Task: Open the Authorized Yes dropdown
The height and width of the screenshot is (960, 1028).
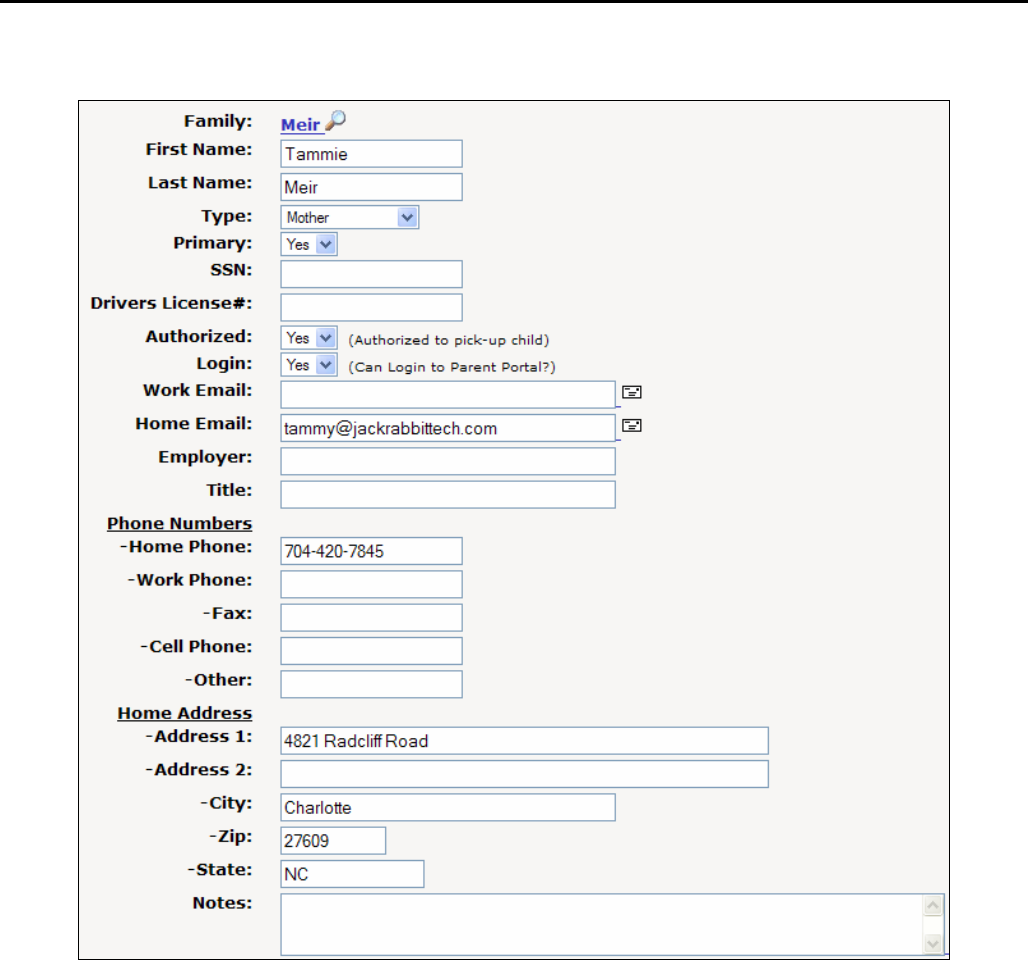Action: 309,338
